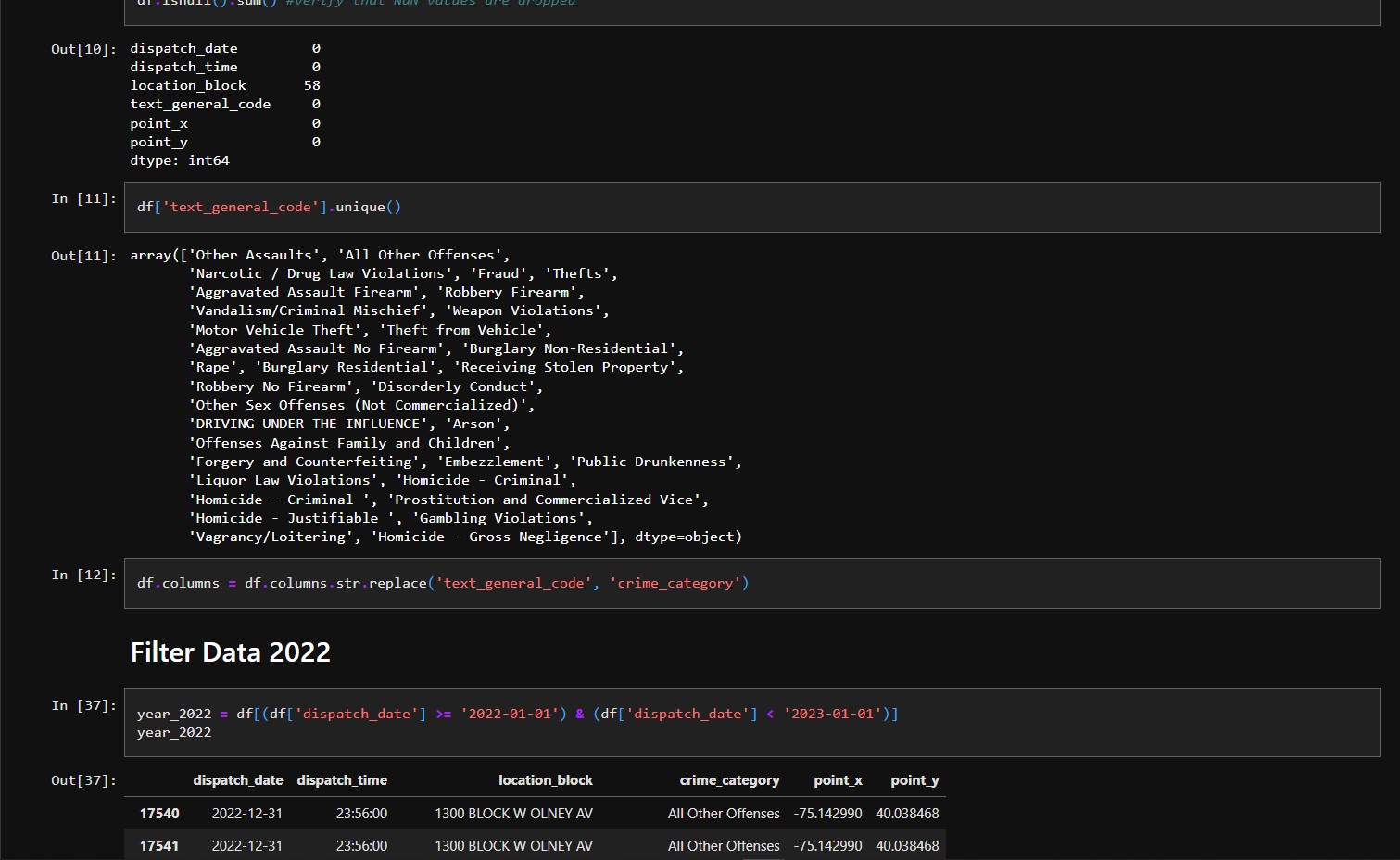Select the 'Filter Data 2022' heading

point(230,652)
